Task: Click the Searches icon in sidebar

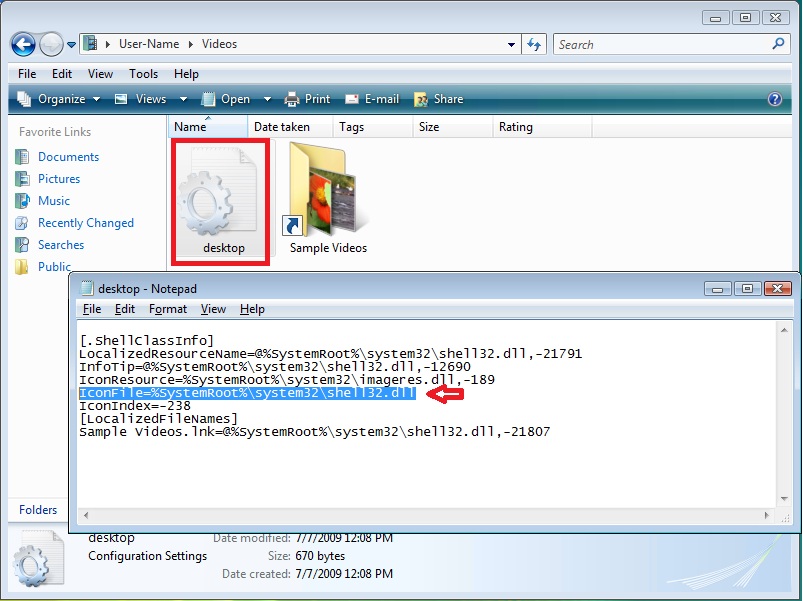Action: 22,245
